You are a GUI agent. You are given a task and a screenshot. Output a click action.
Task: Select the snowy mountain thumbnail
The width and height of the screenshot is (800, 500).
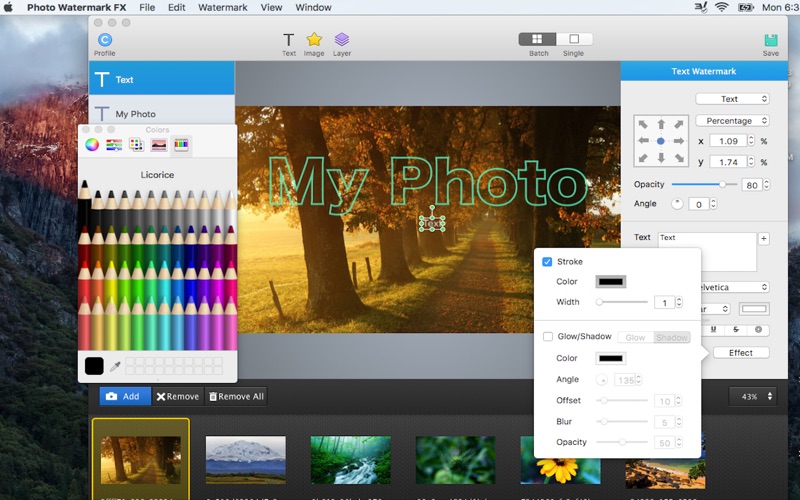tap(246, 460)
